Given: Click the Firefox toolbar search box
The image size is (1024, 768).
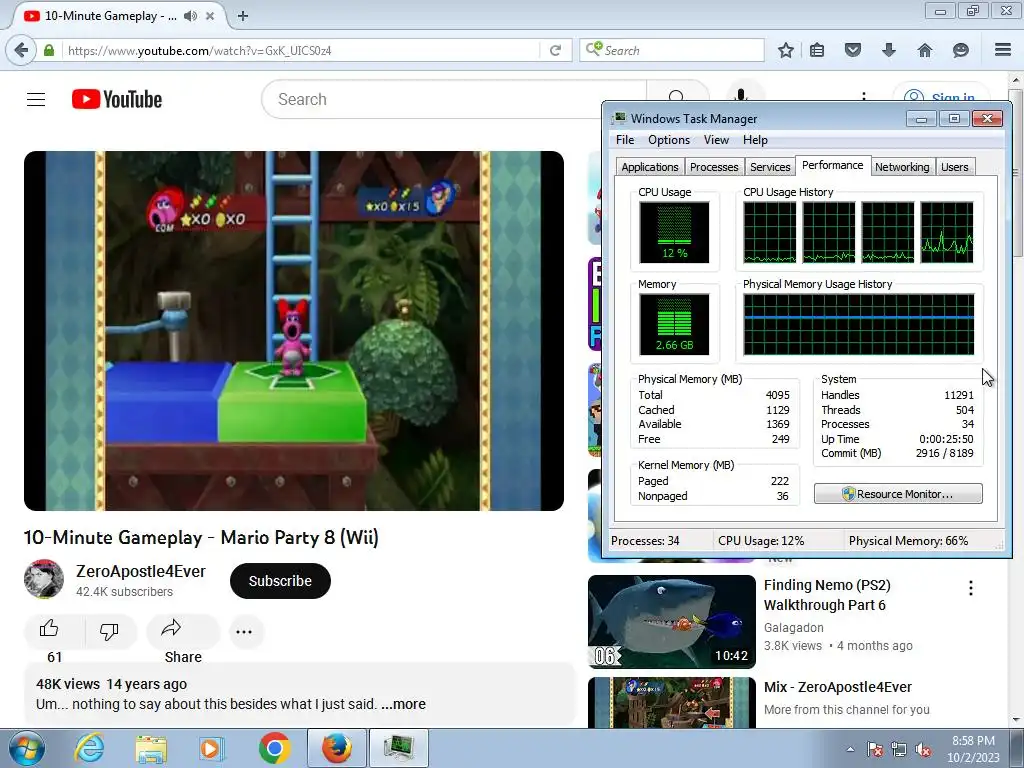Looking at the screenshot, I should pos(672,50).
